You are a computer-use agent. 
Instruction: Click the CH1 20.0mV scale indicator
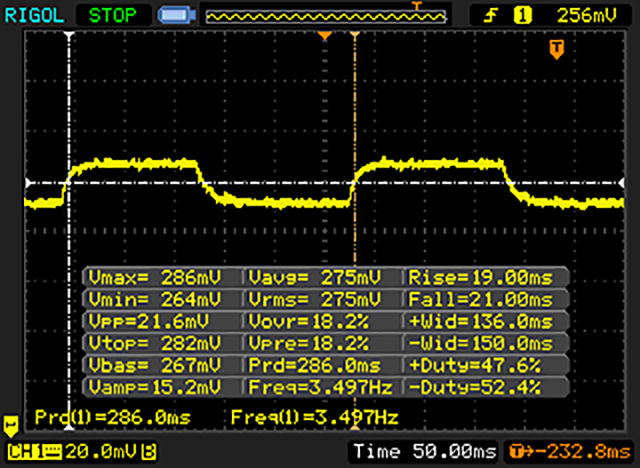point(82,452)
